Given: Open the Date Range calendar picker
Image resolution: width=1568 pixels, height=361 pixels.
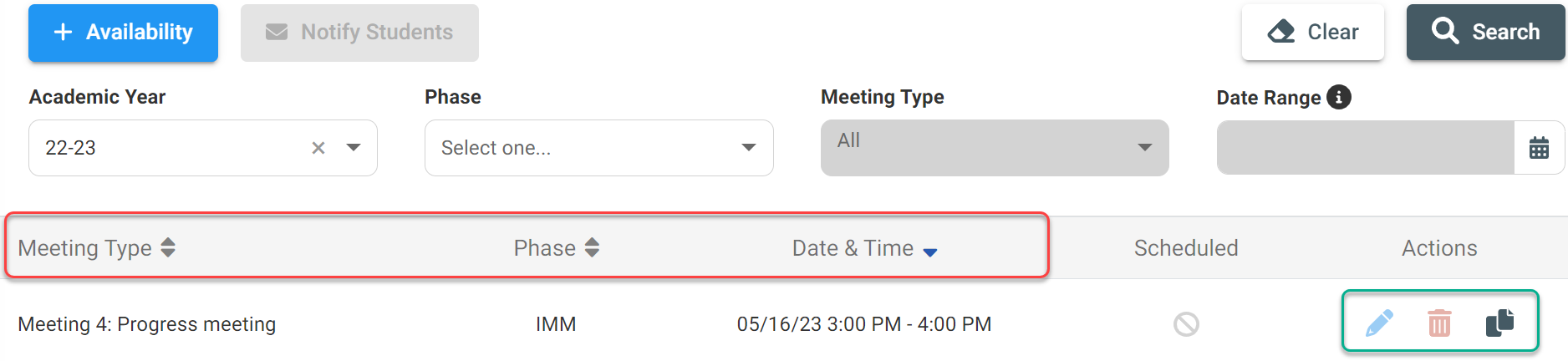Looking at the screenshot, I should [x=1539, y=148].
